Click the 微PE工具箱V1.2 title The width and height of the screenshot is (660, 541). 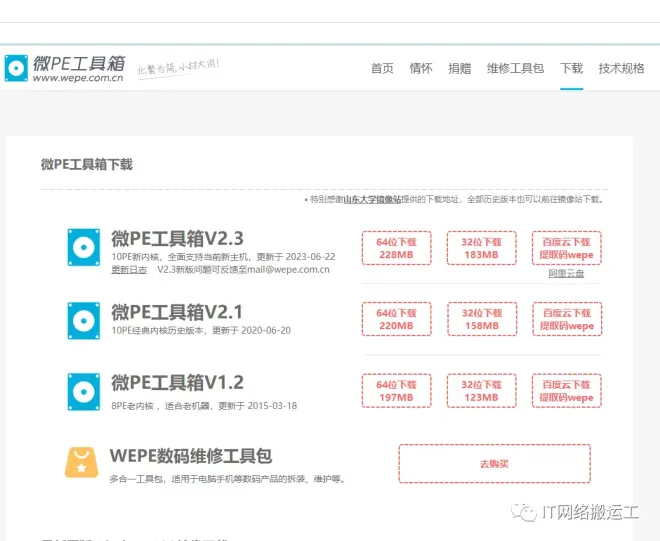click(177, 383)
